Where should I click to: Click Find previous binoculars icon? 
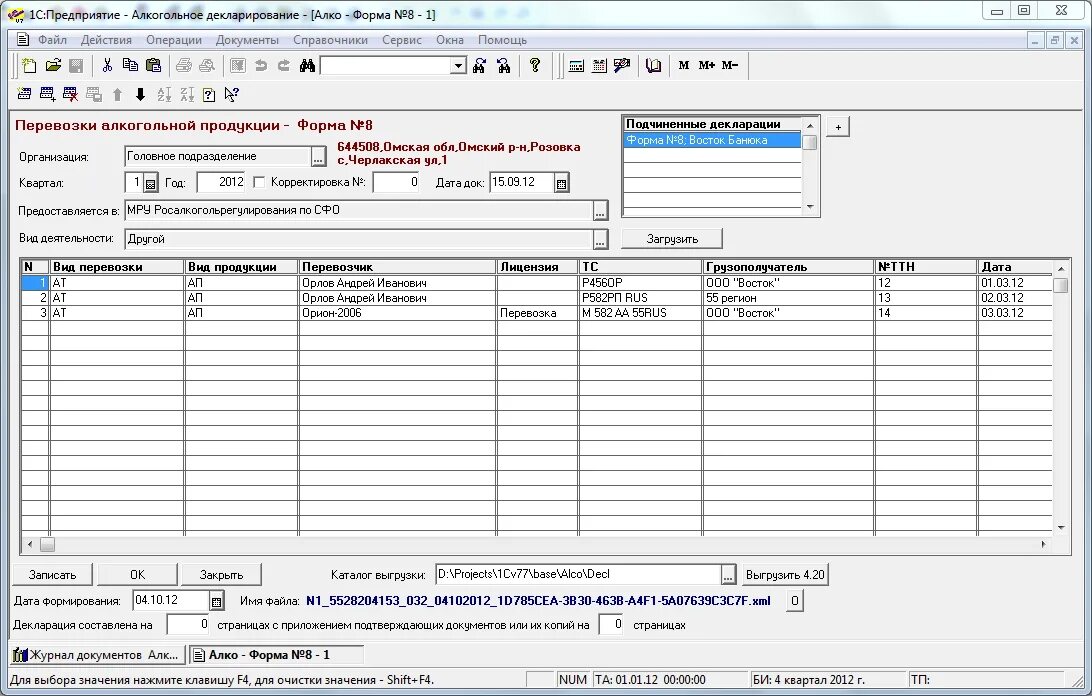[504, 65]
